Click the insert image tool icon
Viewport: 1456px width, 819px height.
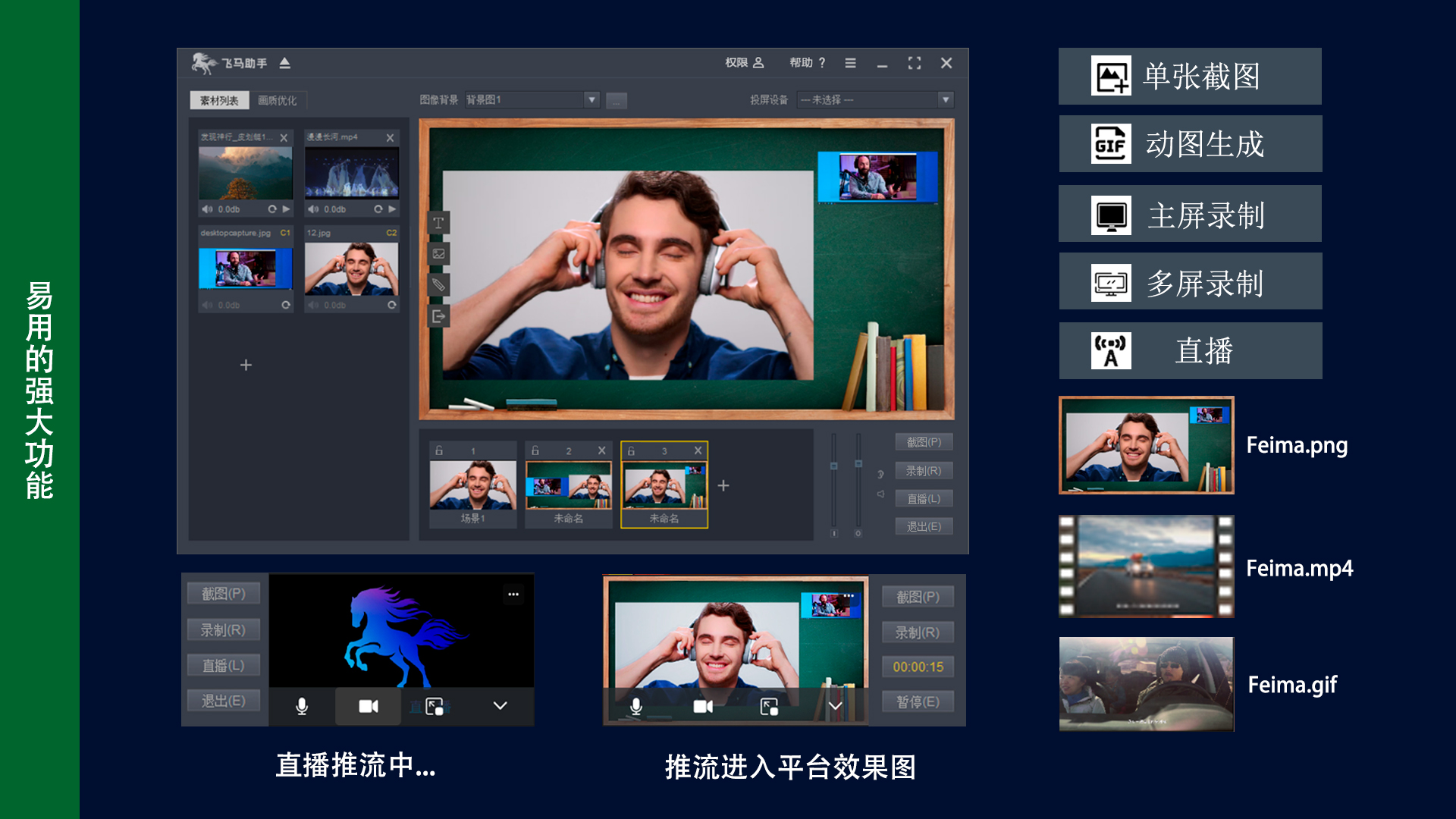[438, 254]
